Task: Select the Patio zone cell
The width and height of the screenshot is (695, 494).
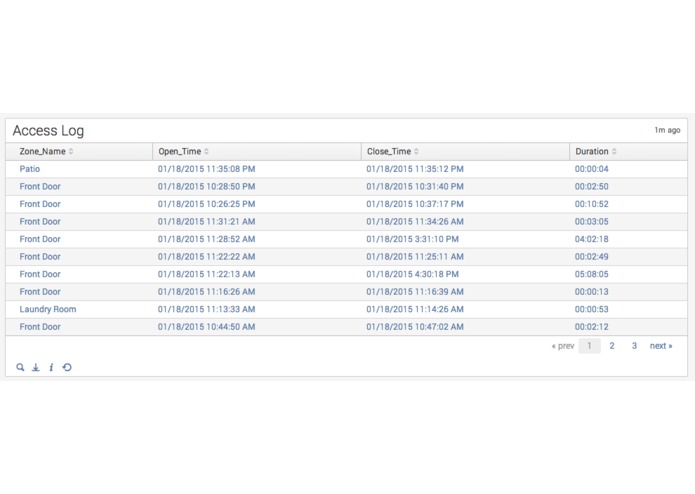Action: pos(30,169)
